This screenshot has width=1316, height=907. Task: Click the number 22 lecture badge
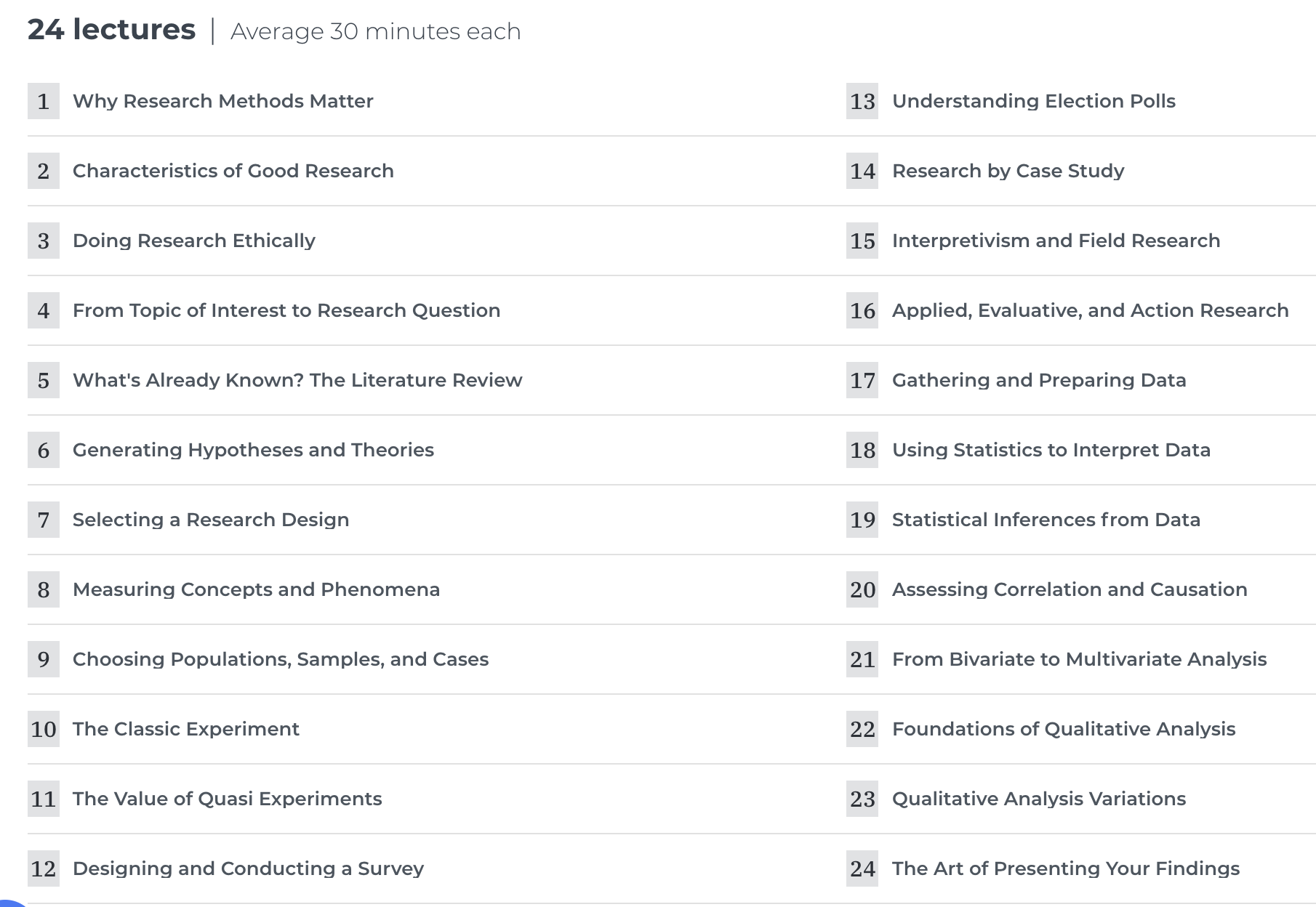click(862, 729)
